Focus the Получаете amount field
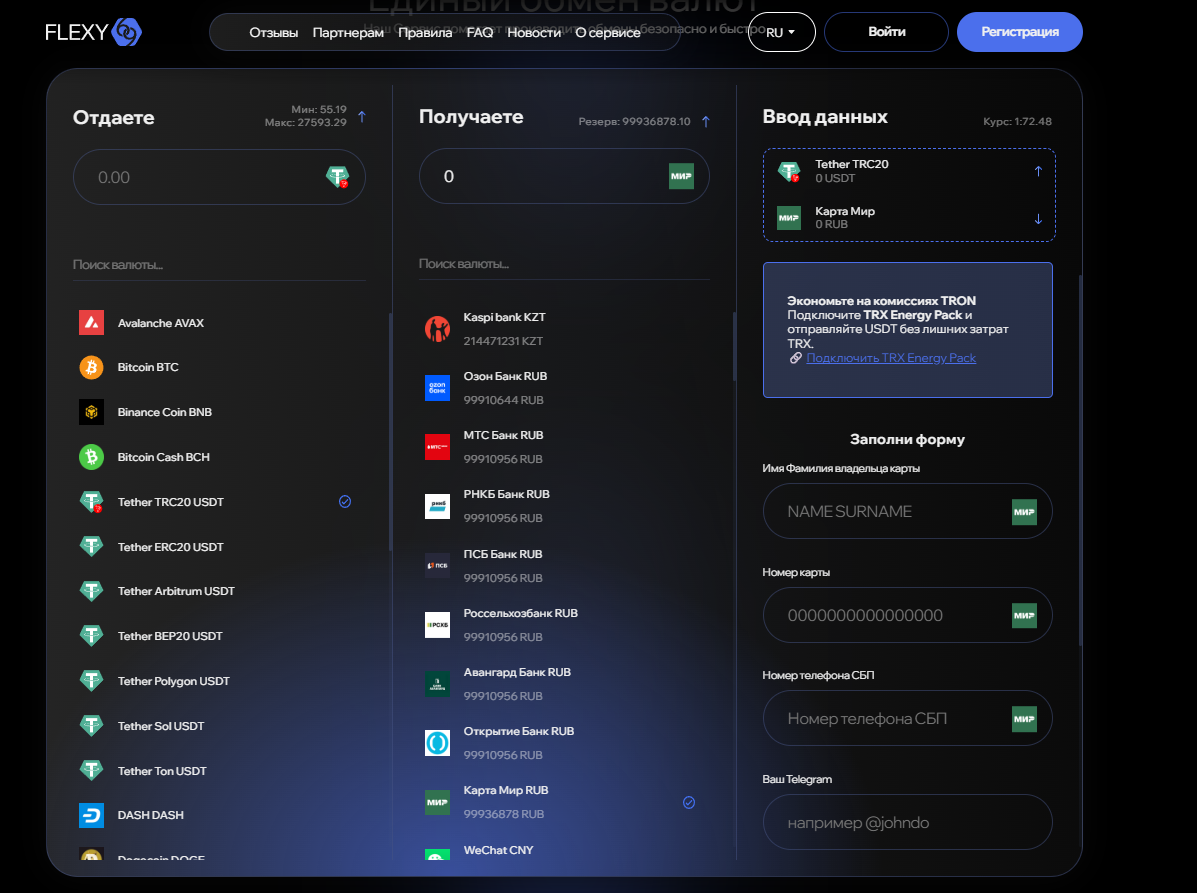Viewport: 1197px width, 893px height. pyautogui.click(x=564, y=176)
